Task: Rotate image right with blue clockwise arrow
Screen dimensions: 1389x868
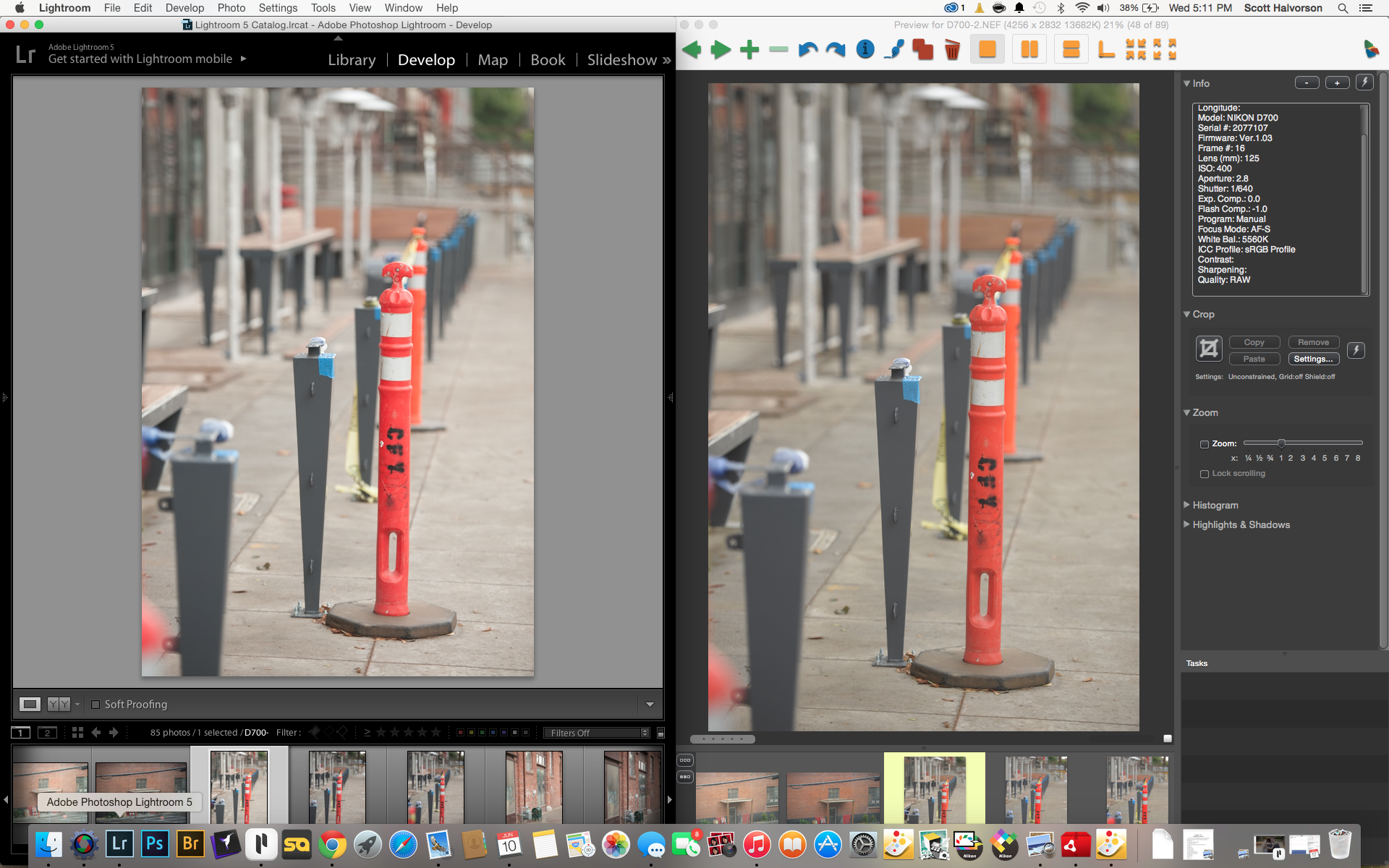Action: 836,50
